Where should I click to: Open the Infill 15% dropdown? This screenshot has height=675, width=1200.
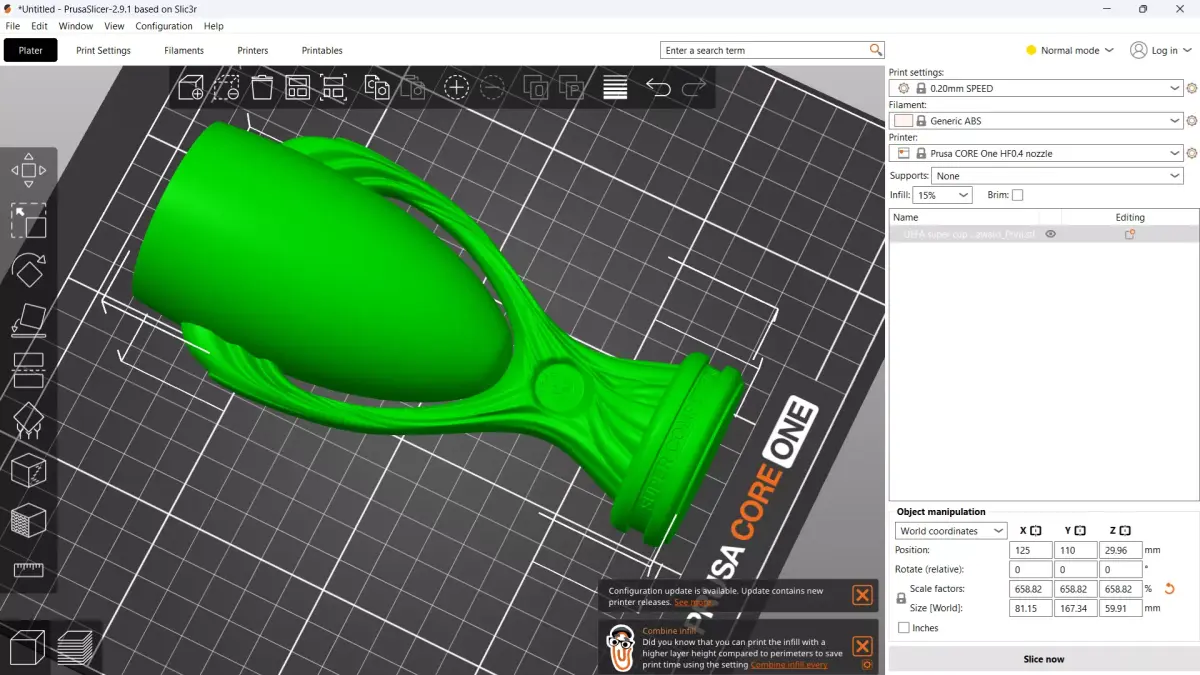click(943, 196)
